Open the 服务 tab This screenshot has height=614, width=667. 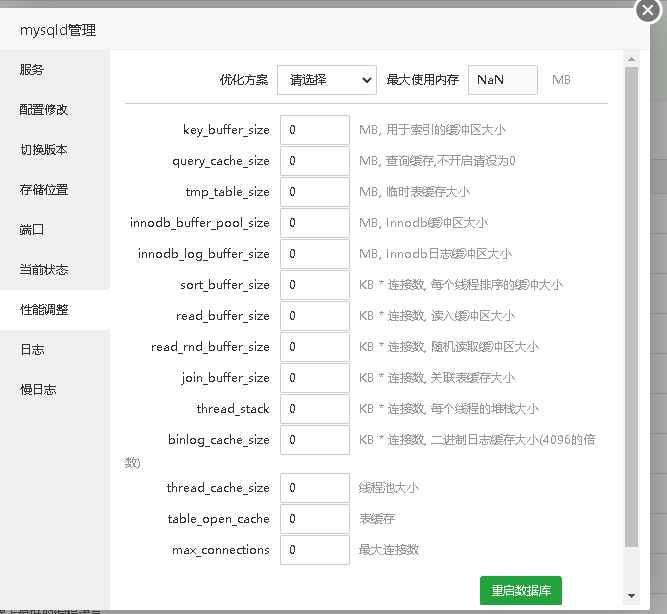[55, 69]
